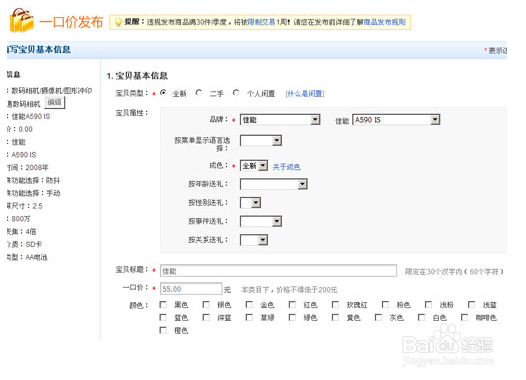
Task: Click the lightbulb reminder icon
Action: 118,22
